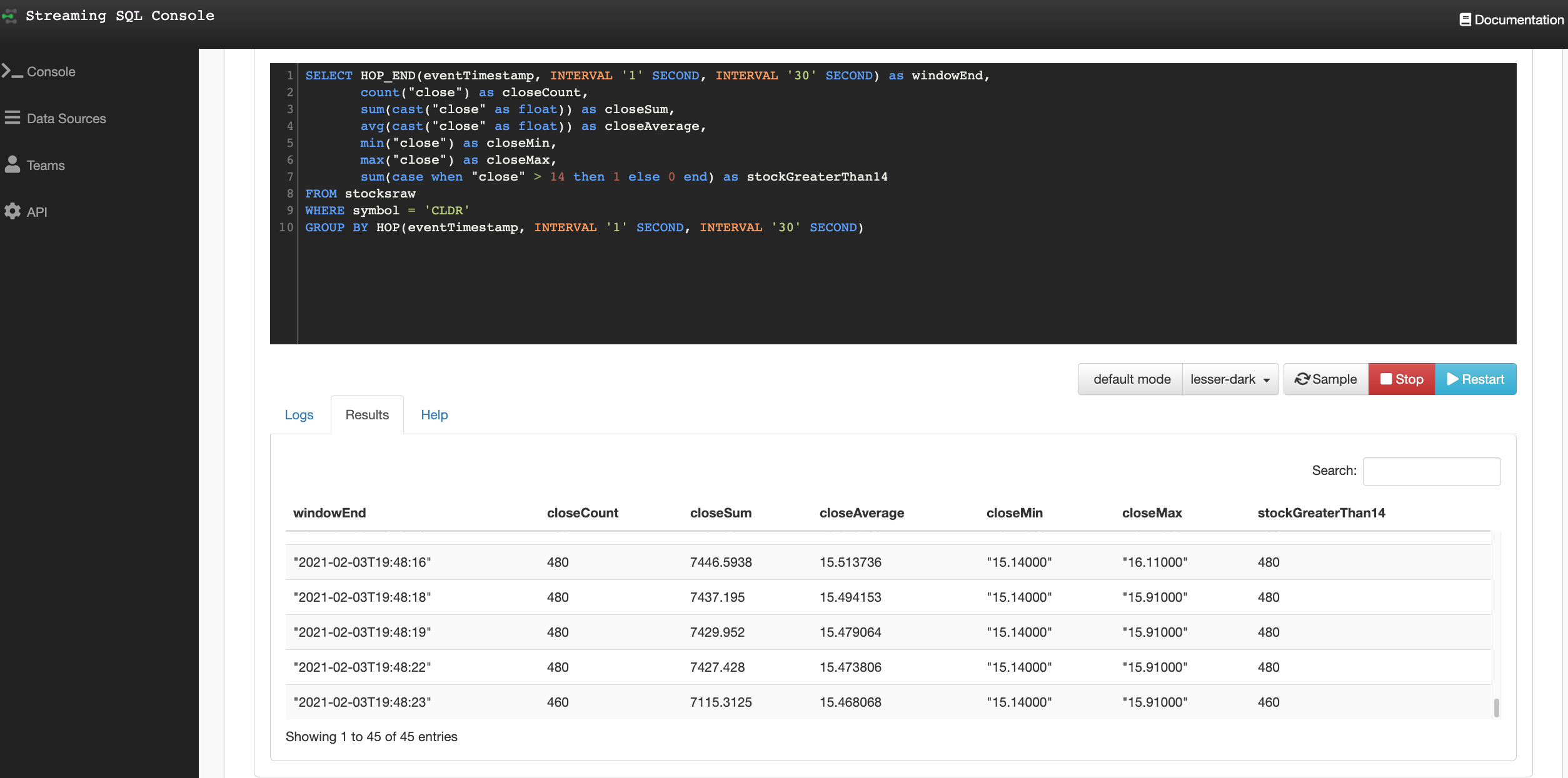Click the Teams user icon

(x=12, y=164)
